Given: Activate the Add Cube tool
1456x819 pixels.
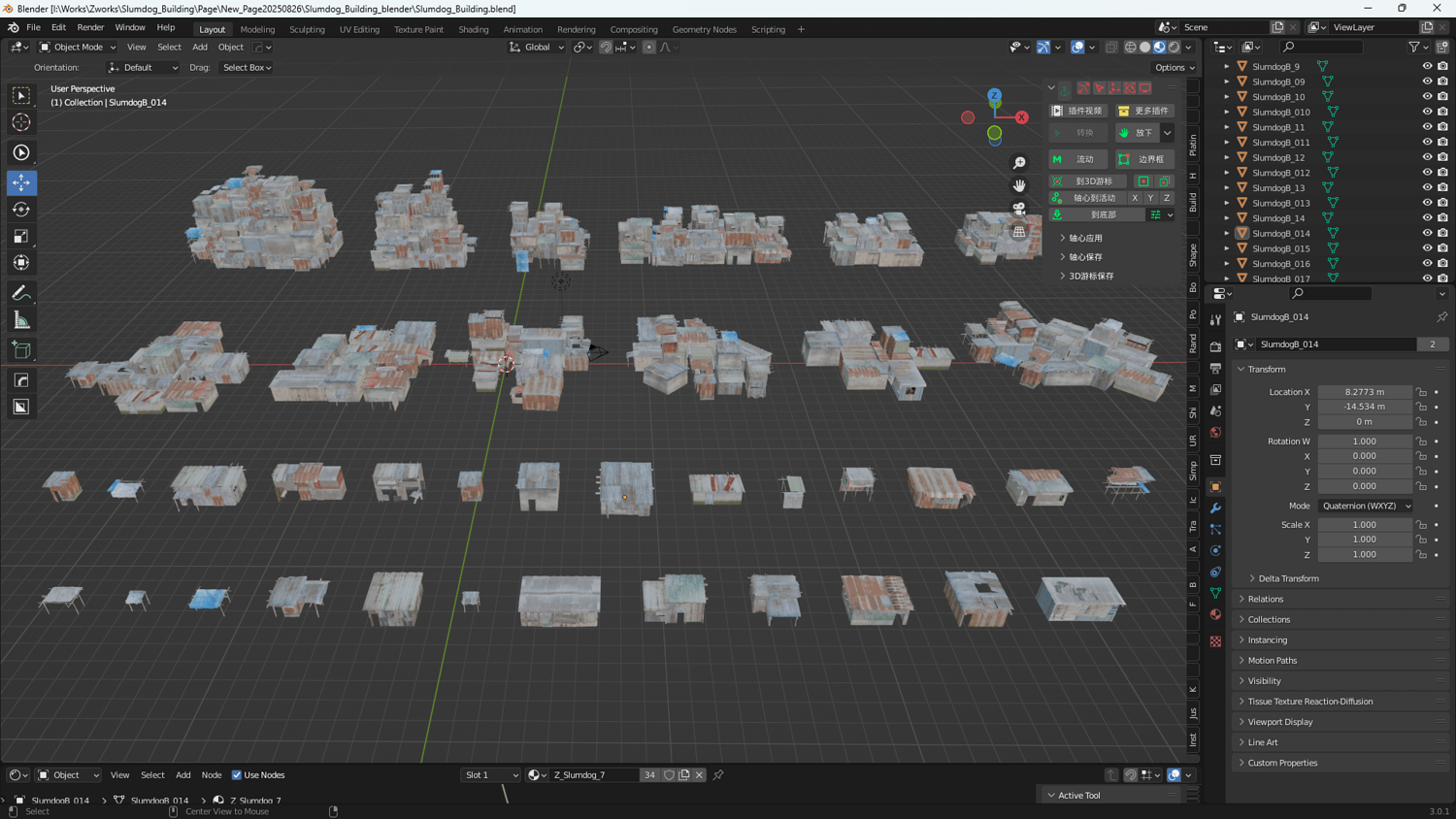Looking at the screenshot, I should (21, 350).
